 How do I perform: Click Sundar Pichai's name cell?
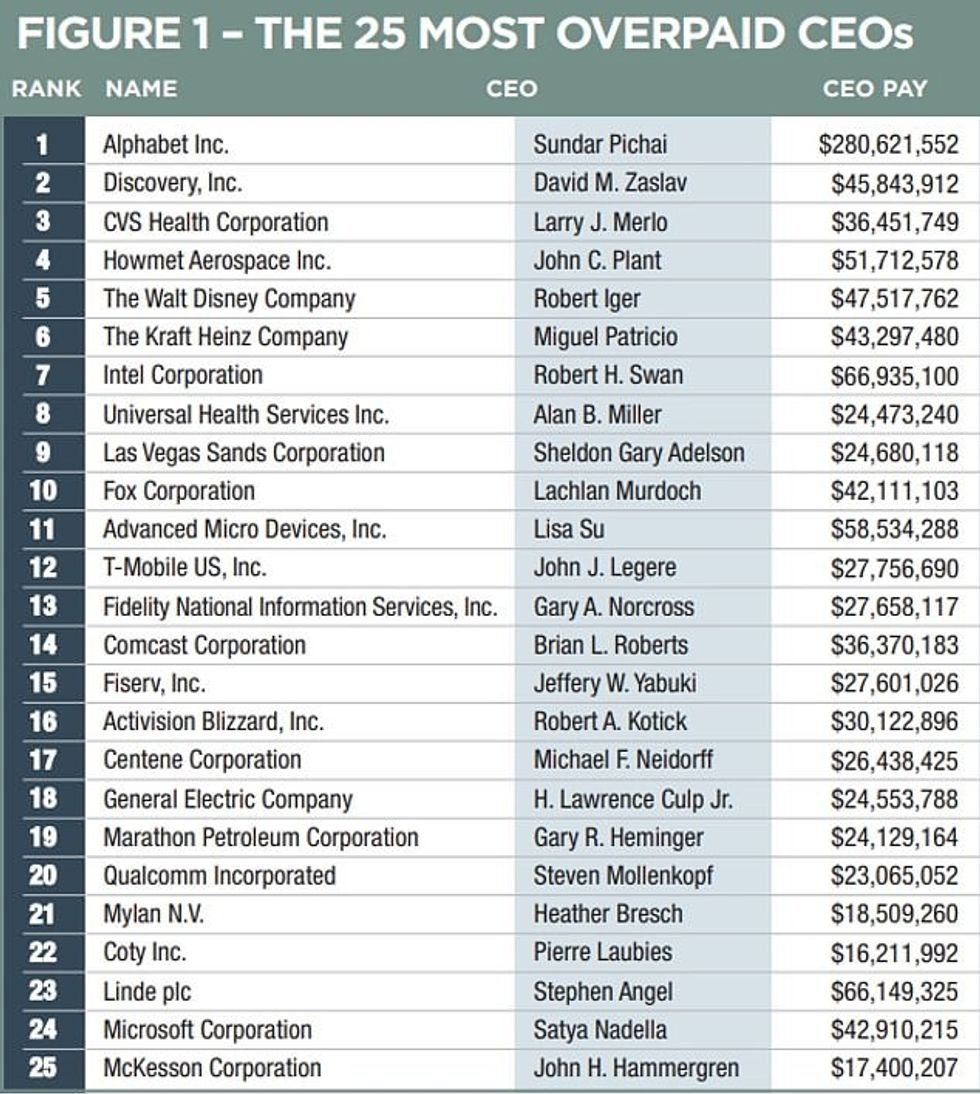(600, 144)
